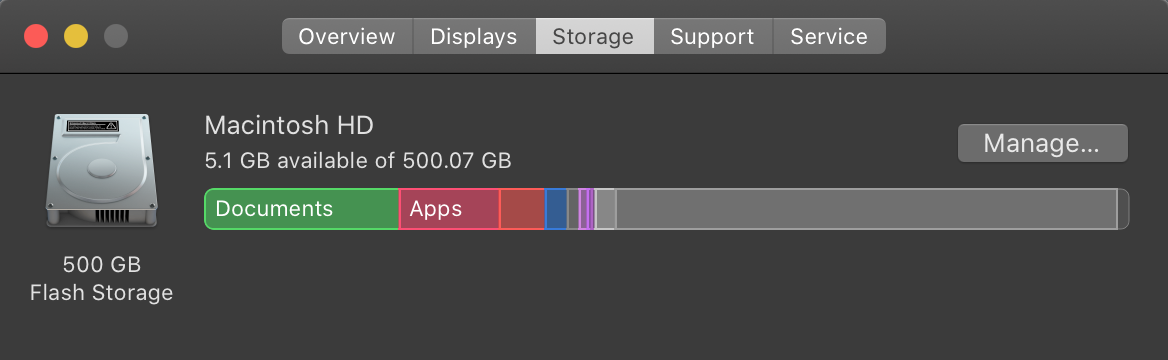Click the 5.1 GB available text

[x=358, y=160]
